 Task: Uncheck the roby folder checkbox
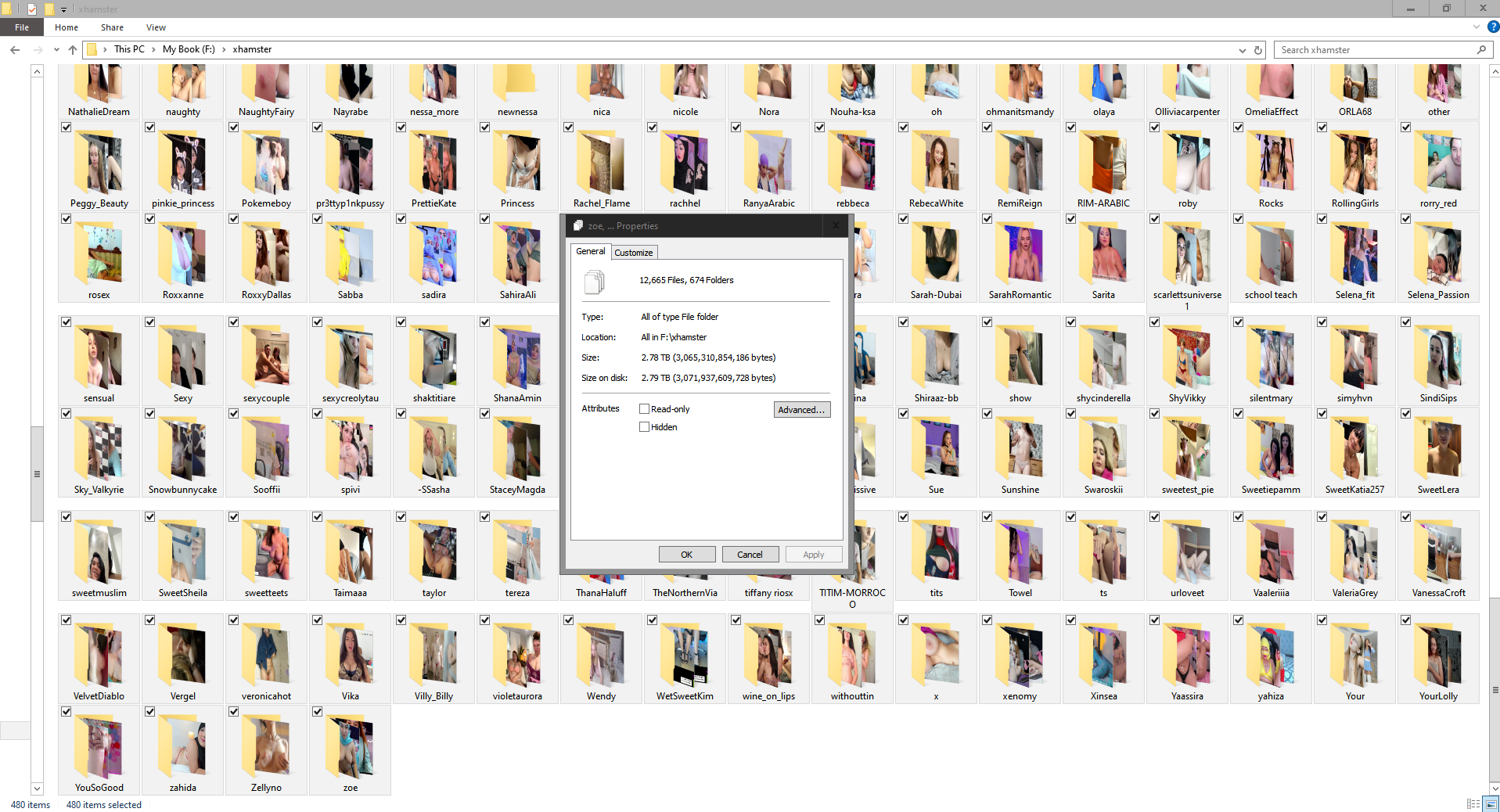pyautogui.click(x=1155, y=128)
